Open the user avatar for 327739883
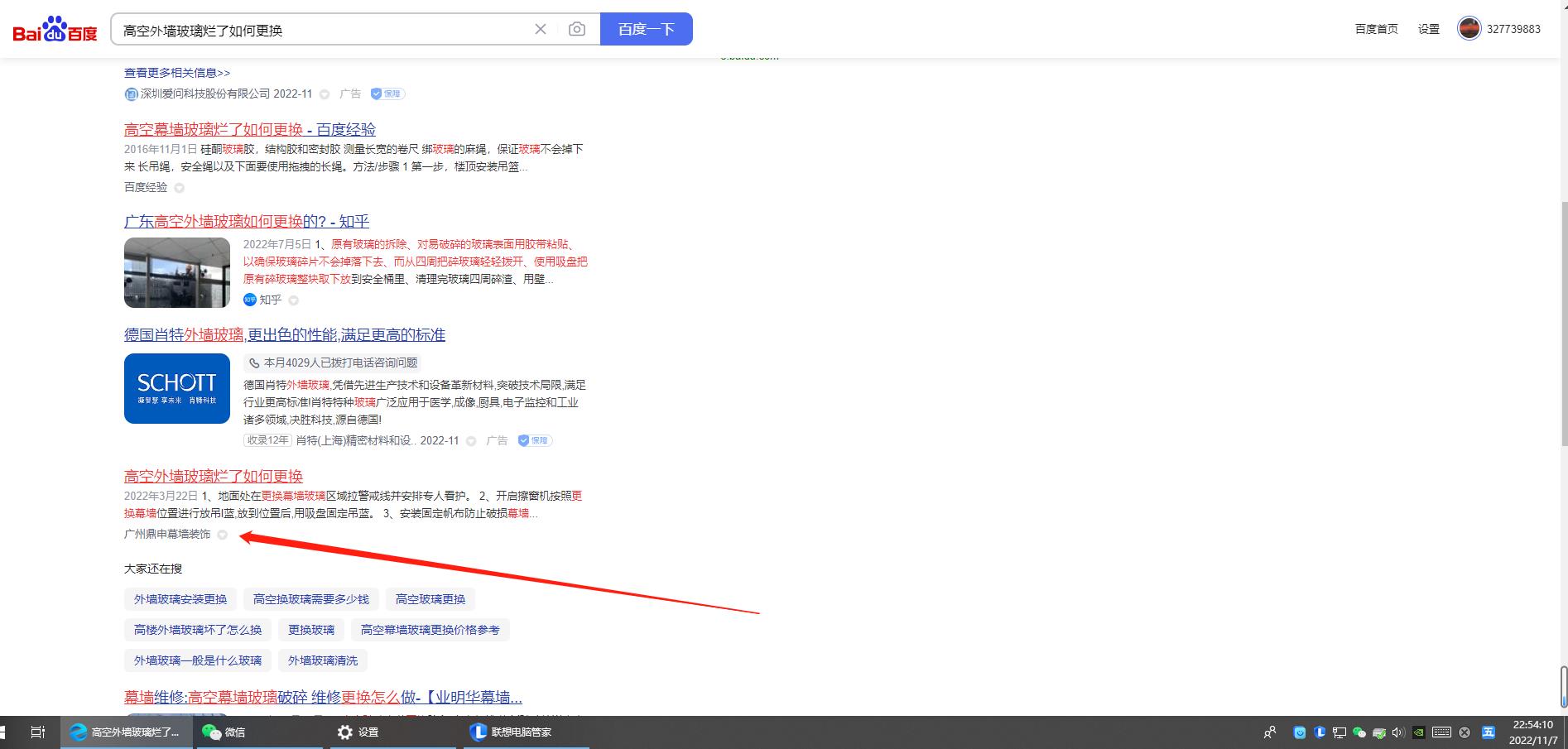1568x749 pixels. 1469,29
